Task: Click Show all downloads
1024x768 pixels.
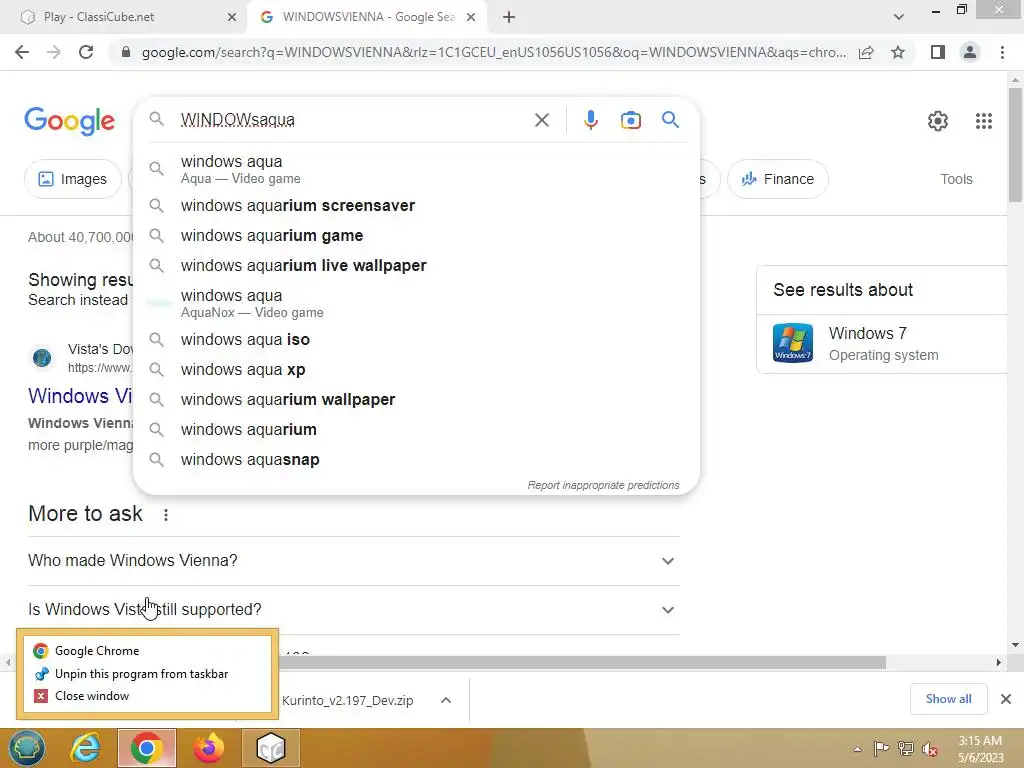Action: coord(948,699)
